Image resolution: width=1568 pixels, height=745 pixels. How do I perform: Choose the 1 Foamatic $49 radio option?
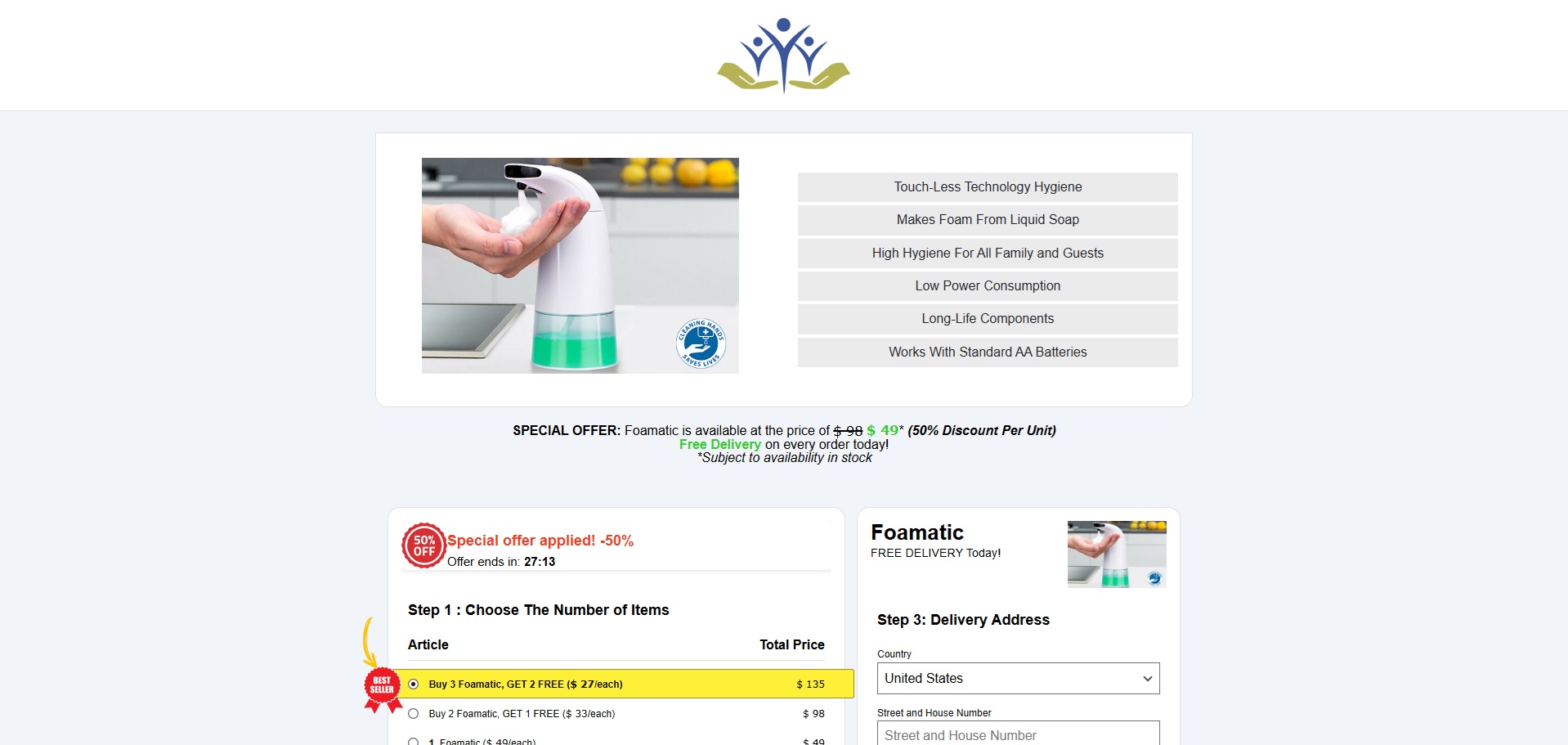[x=414, y=741]
